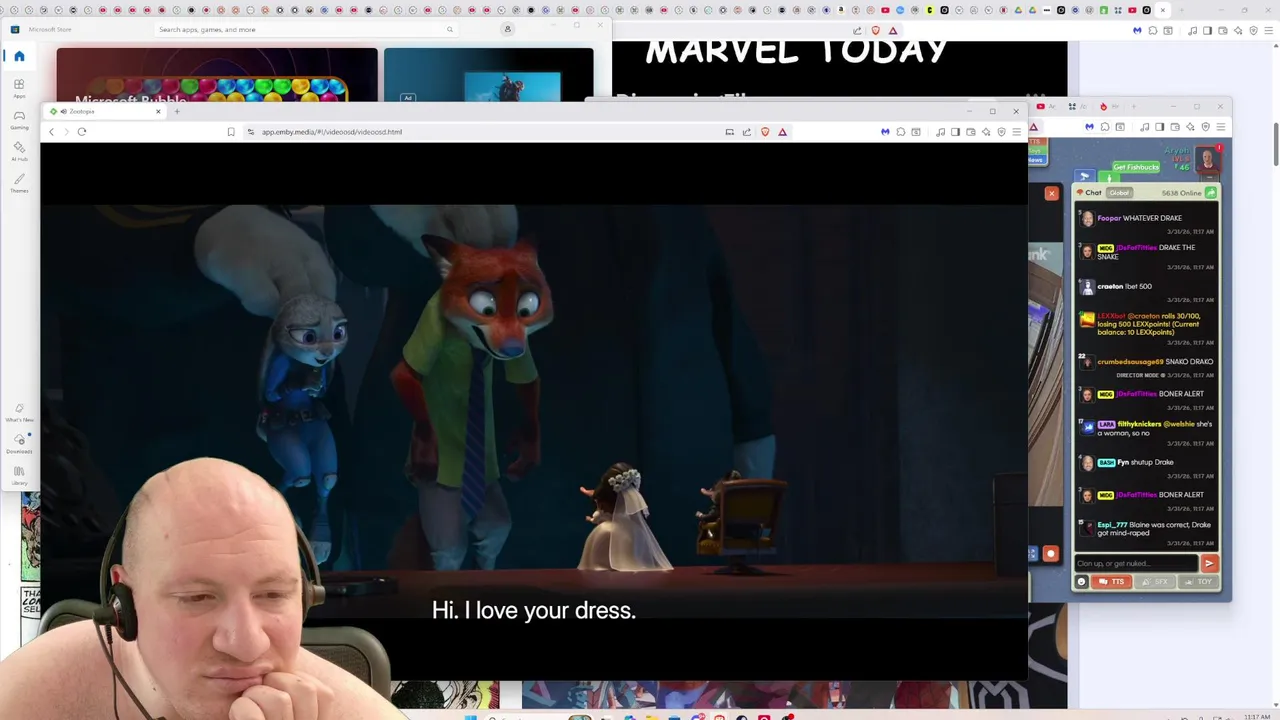Open Brave Rewards triangle in Zootopia window
1280x720 pixels.
tap(782, 132)
